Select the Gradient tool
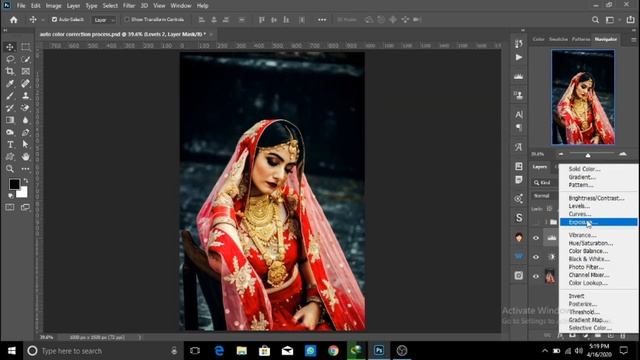The image size is (640, 360). click(10, 120)
